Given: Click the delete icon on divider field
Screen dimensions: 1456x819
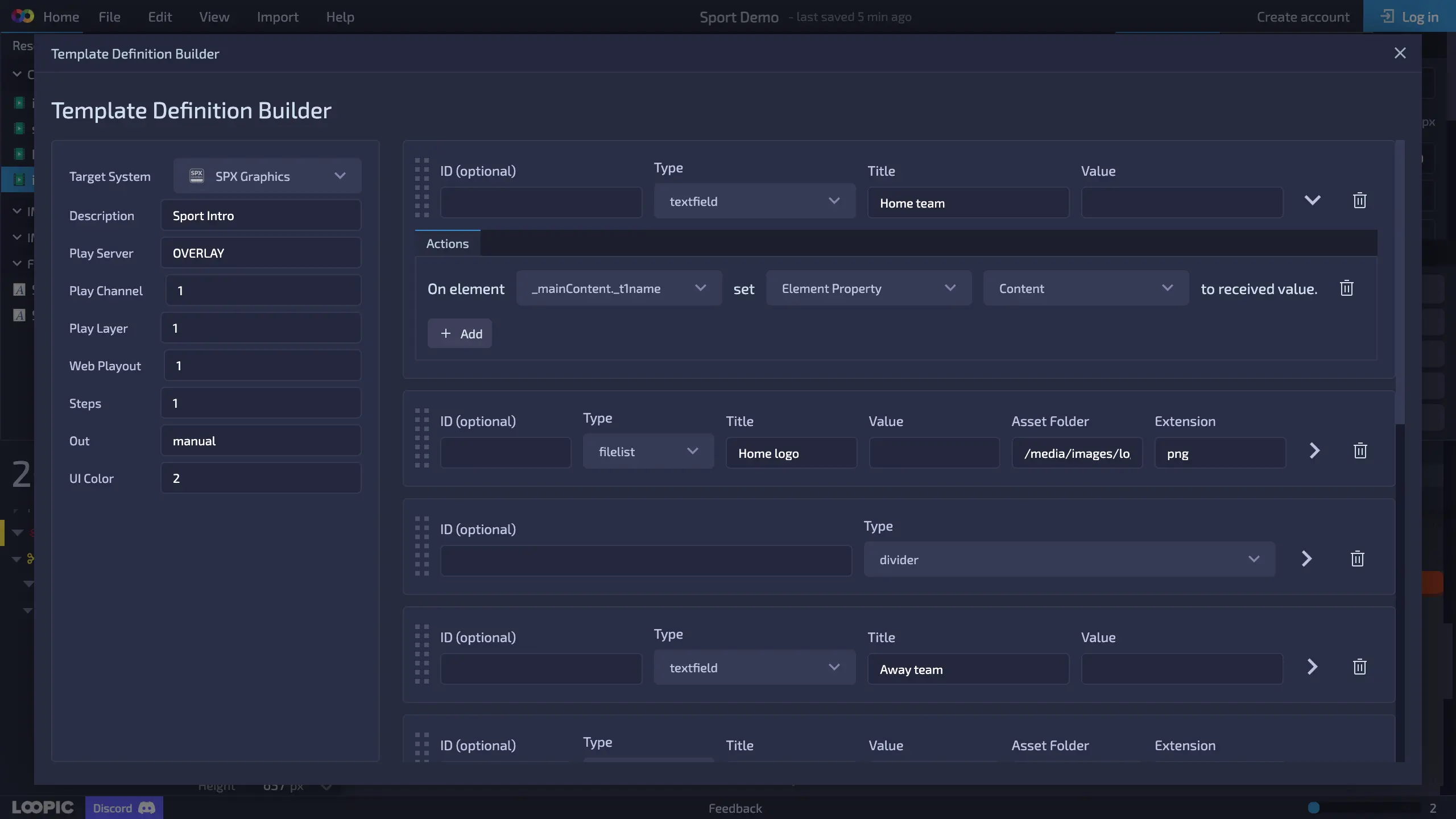Looking at the screenshot, I should [x=1358, y=558].
